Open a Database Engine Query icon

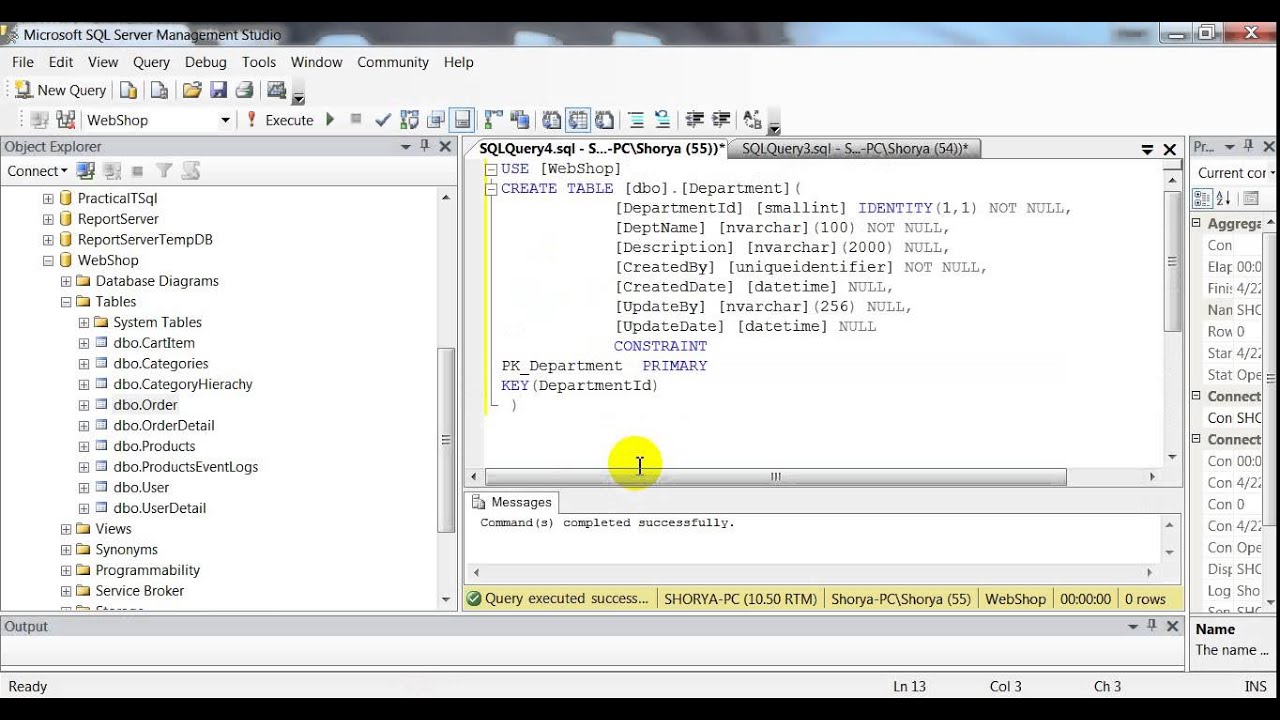coord(128,90)
